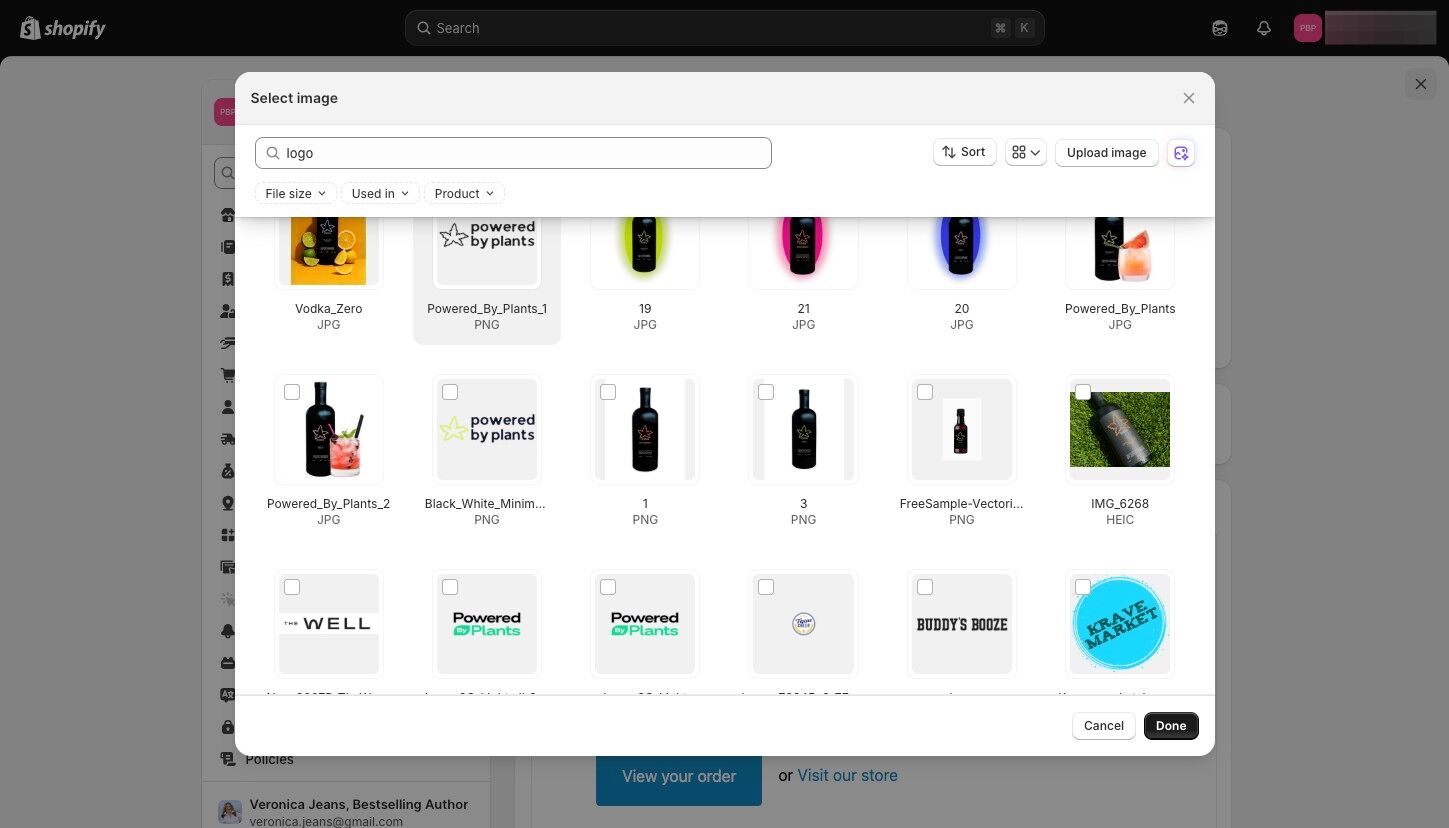1449x828 pixels.
Task: Click the pink PBP store avatar in top bar
Action: coord(1307,28)
